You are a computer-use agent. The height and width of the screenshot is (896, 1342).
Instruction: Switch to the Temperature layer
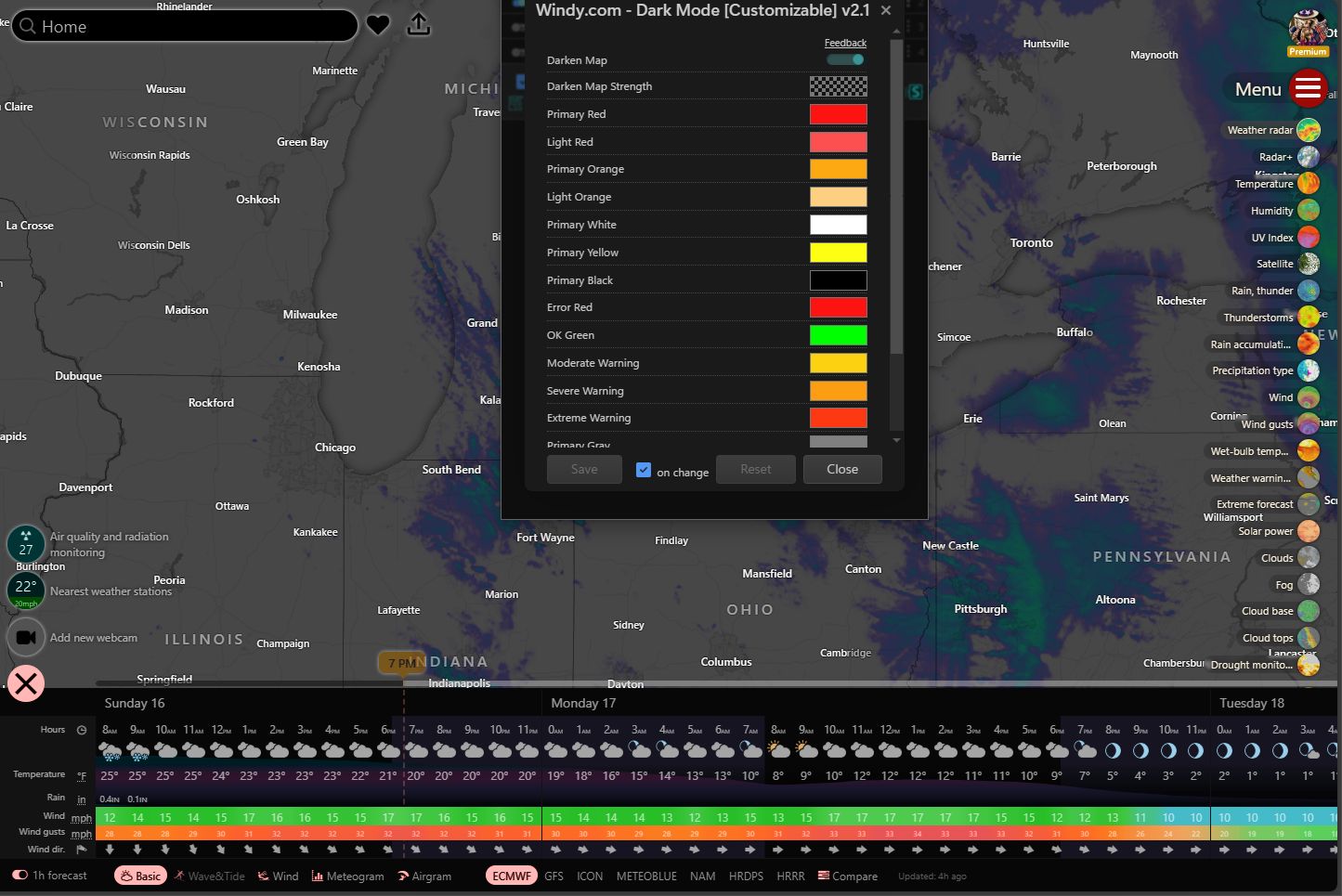point(1309,184)
